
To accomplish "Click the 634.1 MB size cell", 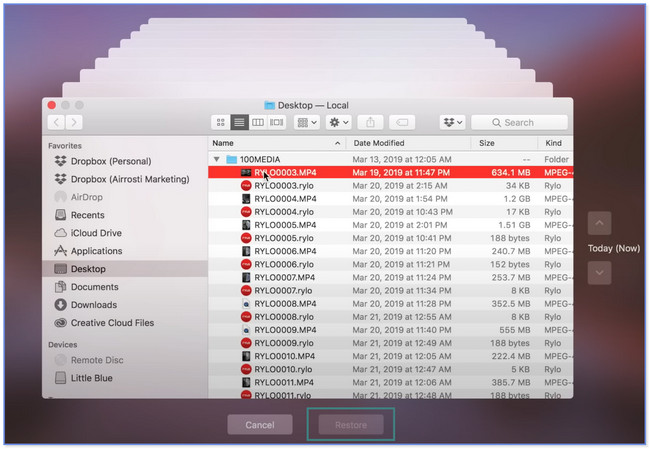I will tap(511, 172).
